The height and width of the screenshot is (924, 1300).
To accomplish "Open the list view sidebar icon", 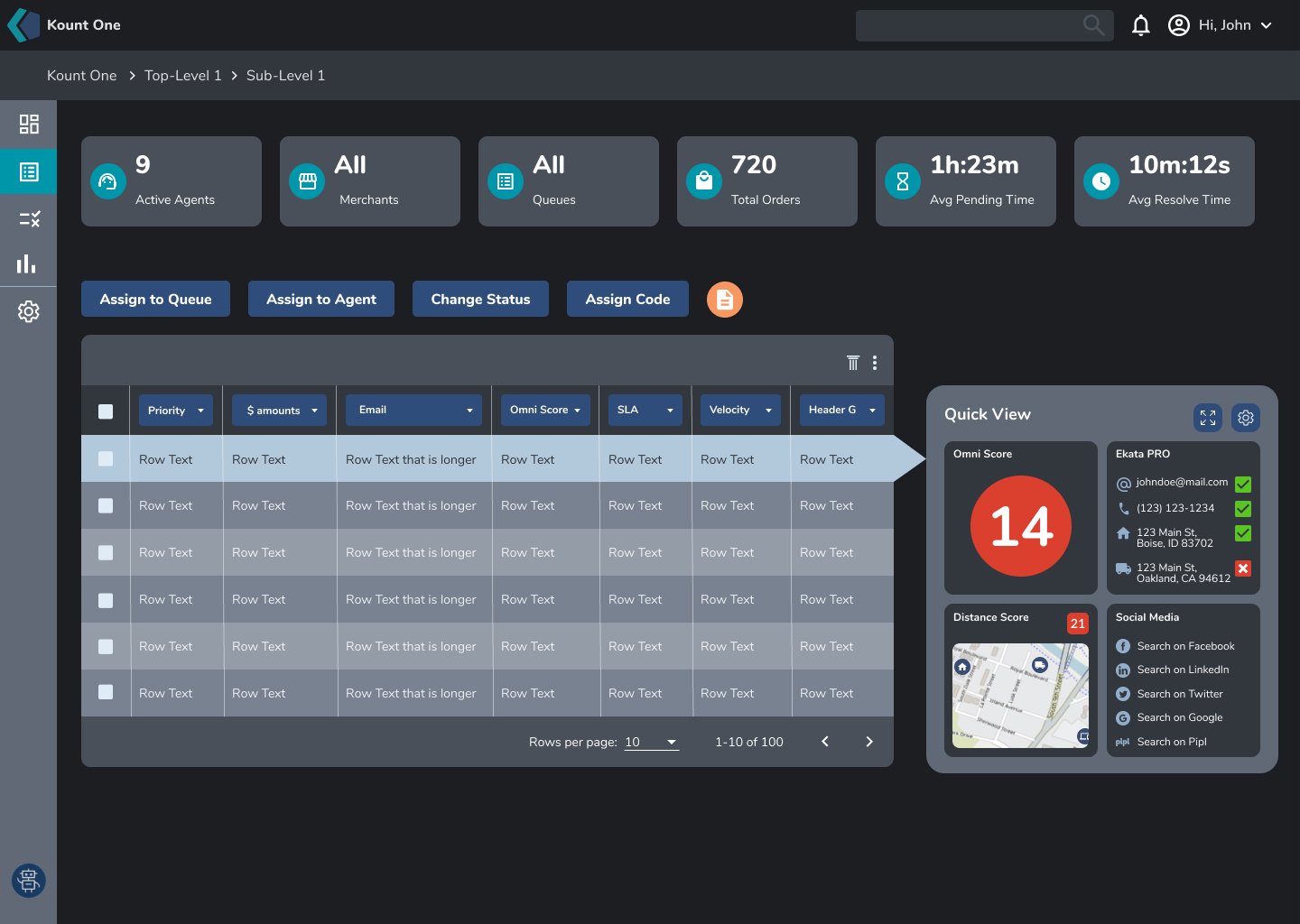I will pos(29,171).
